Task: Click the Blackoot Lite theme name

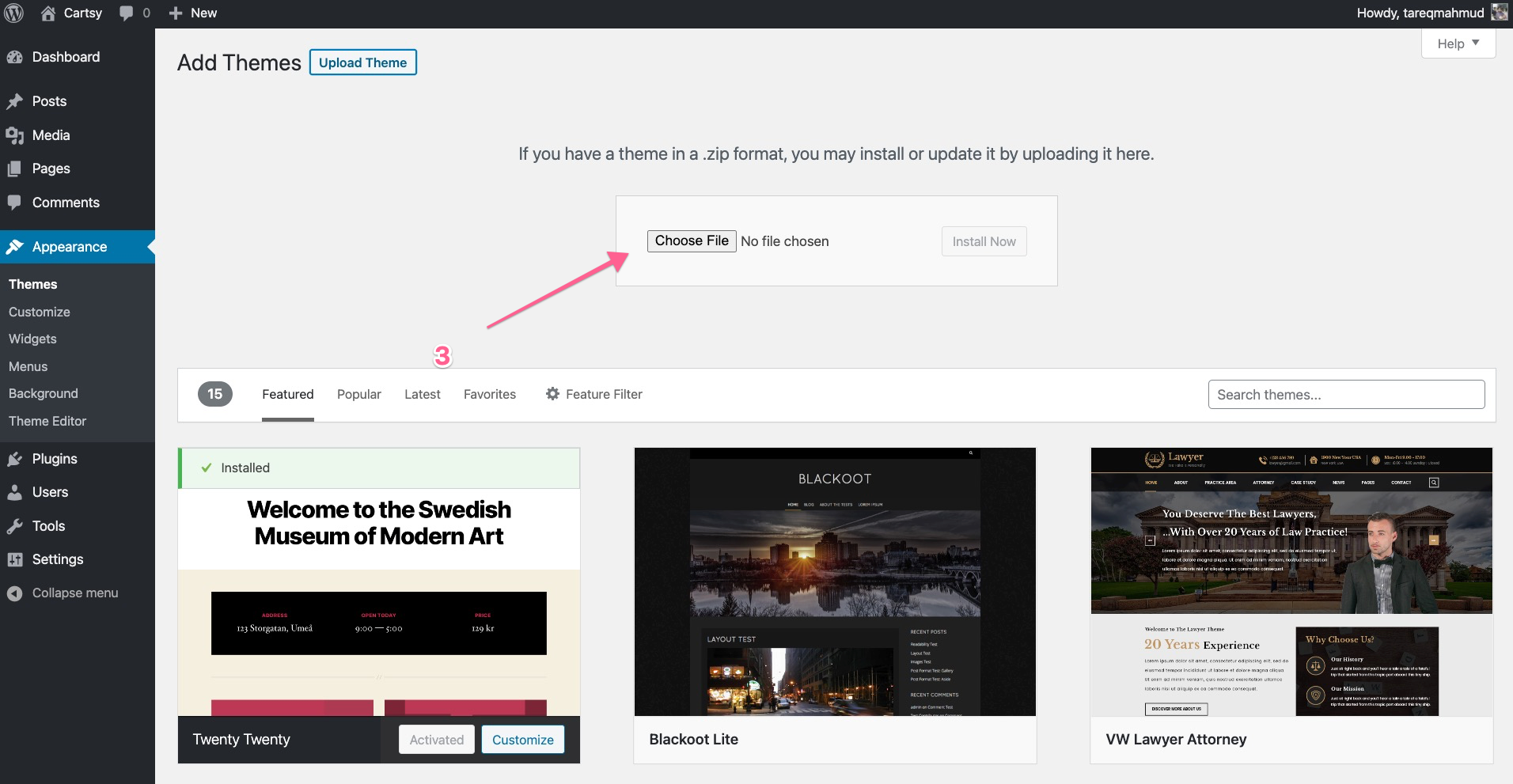Action: [x=694, y=739]
